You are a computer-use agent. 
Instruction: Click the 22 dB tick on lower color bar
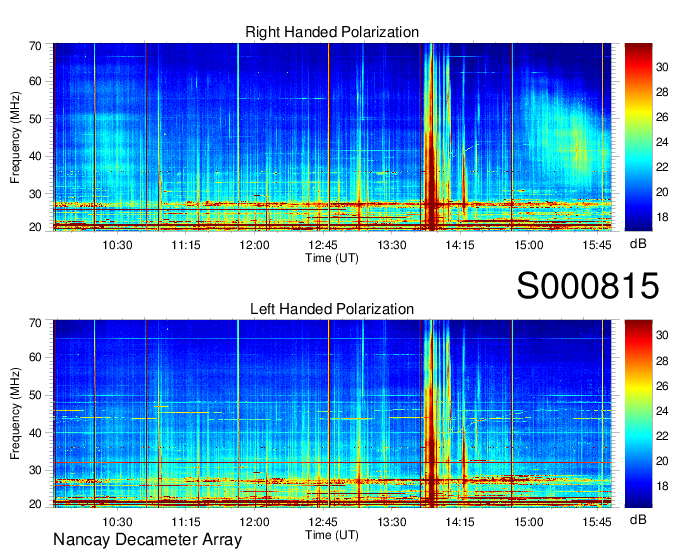662,436
